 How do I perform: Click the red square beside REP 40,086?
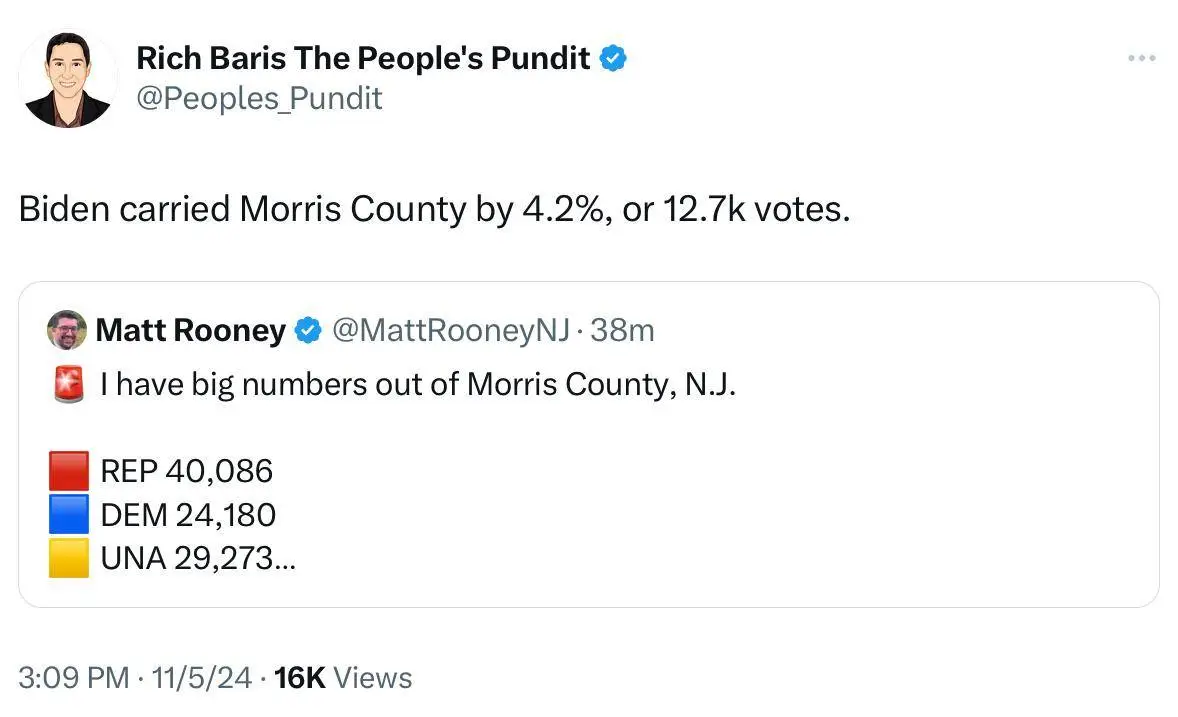point(69,471)
